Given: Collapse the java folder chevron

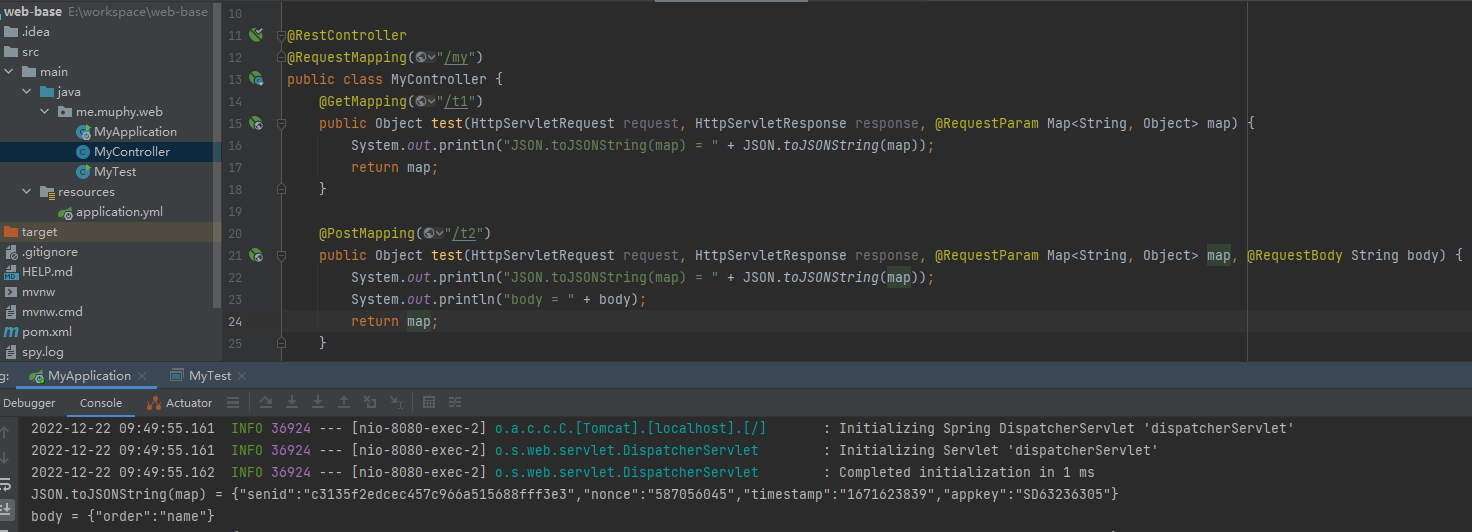Looking at the screenshot, I should coord(27,92).
